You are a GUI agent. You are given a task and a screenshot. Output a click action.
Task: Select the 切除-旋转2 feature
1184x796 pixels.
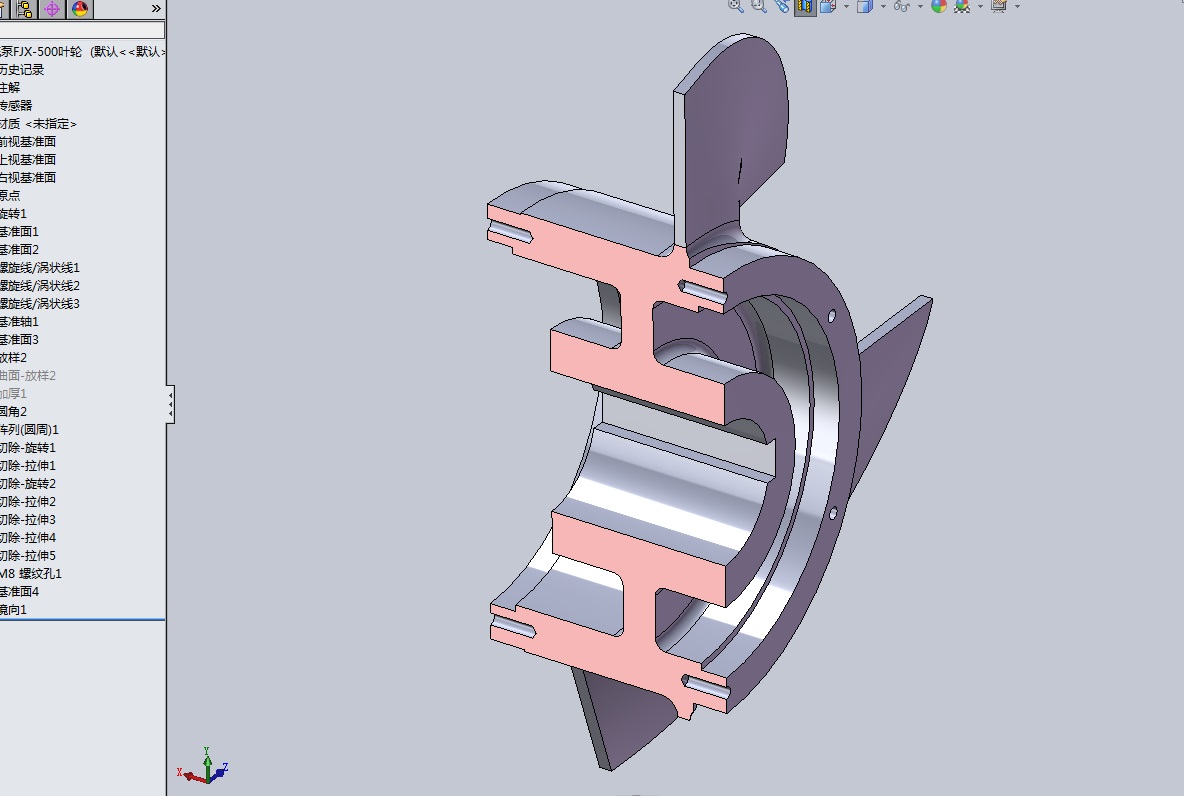pos(28,483)
